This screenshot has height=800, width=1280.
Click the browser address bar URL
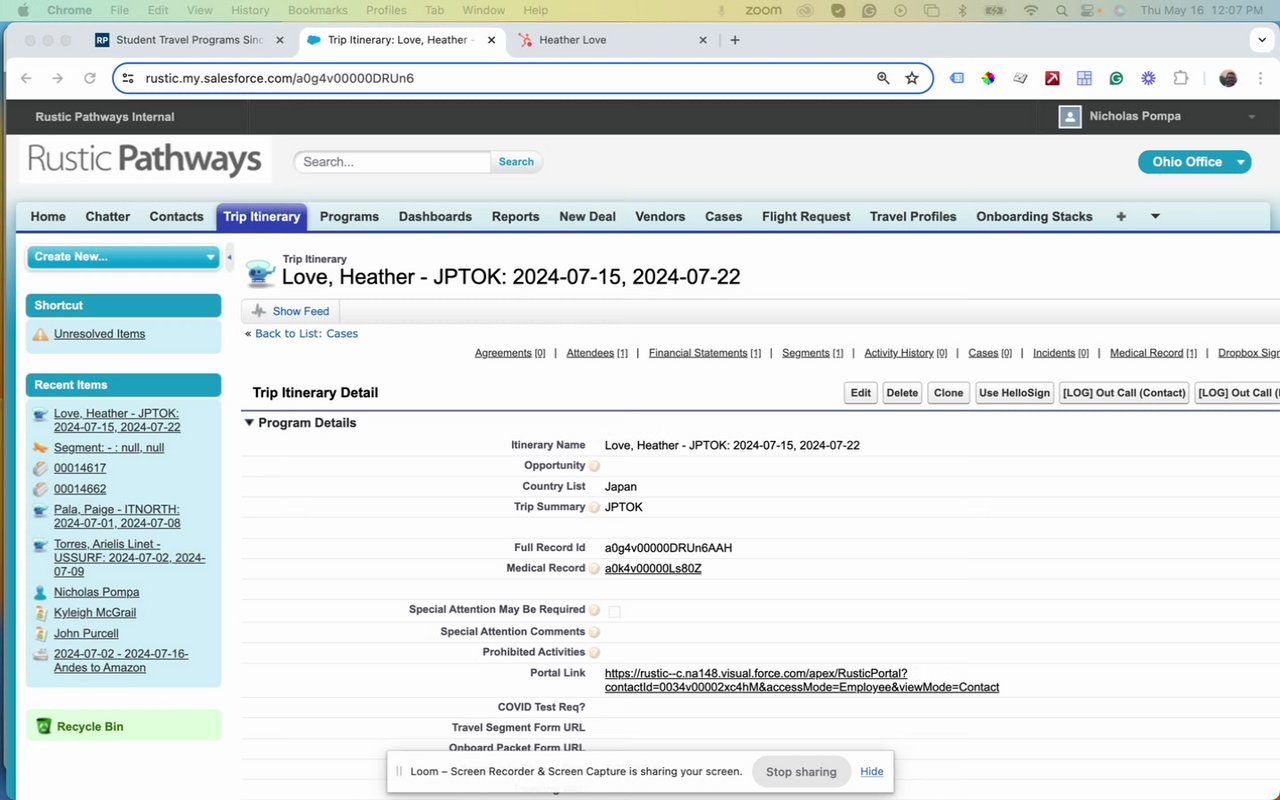click(x=280, y=78)
